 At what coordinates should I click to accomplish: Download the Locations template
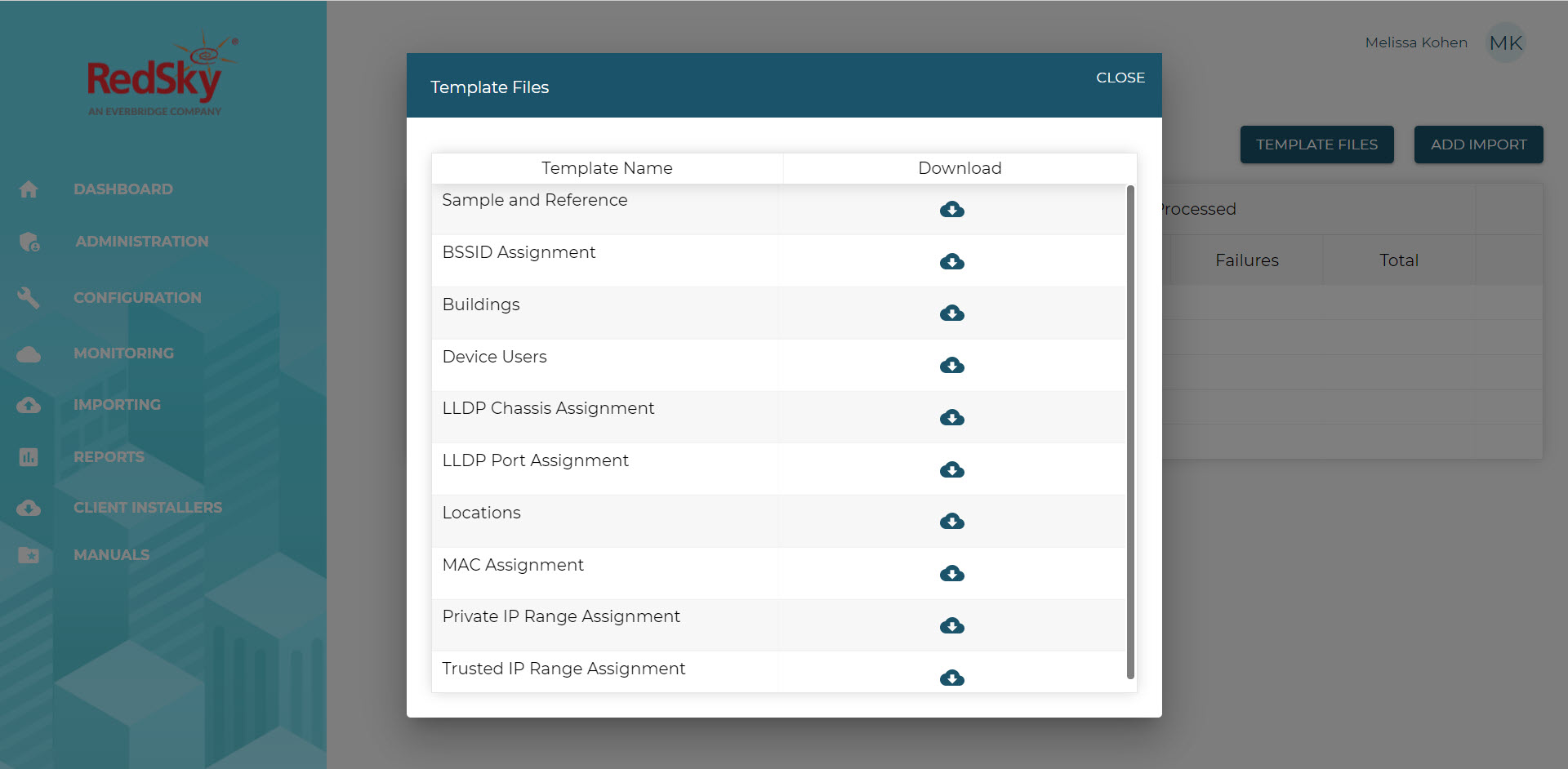(x=952, y=522)
